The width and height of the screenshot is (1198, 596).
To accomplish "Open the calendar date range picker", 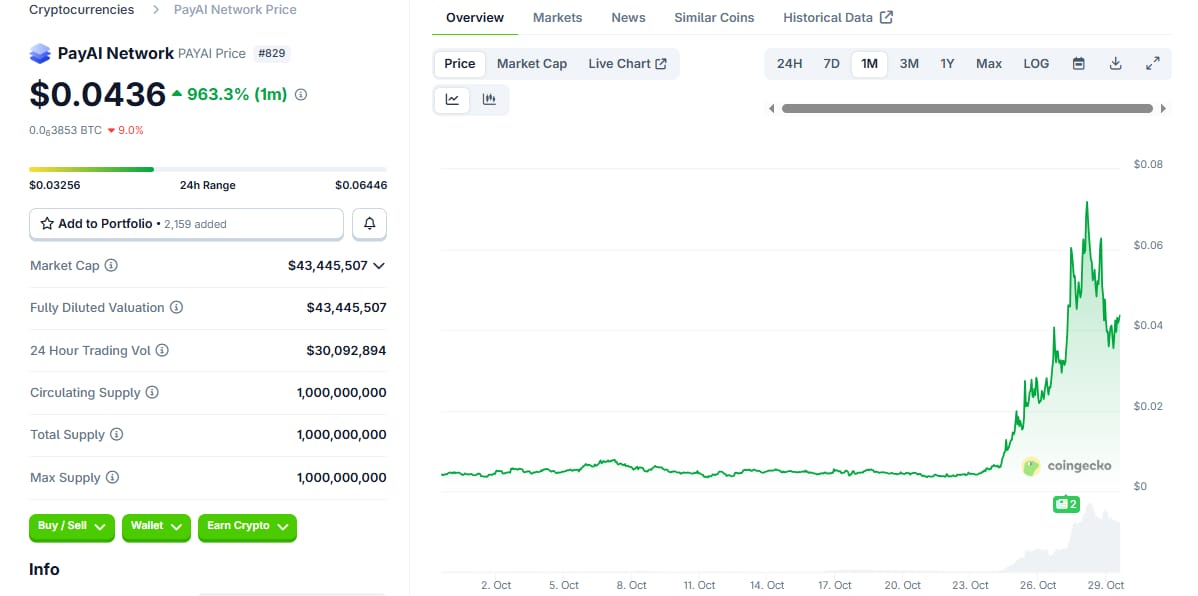I will click(1078, 64).
